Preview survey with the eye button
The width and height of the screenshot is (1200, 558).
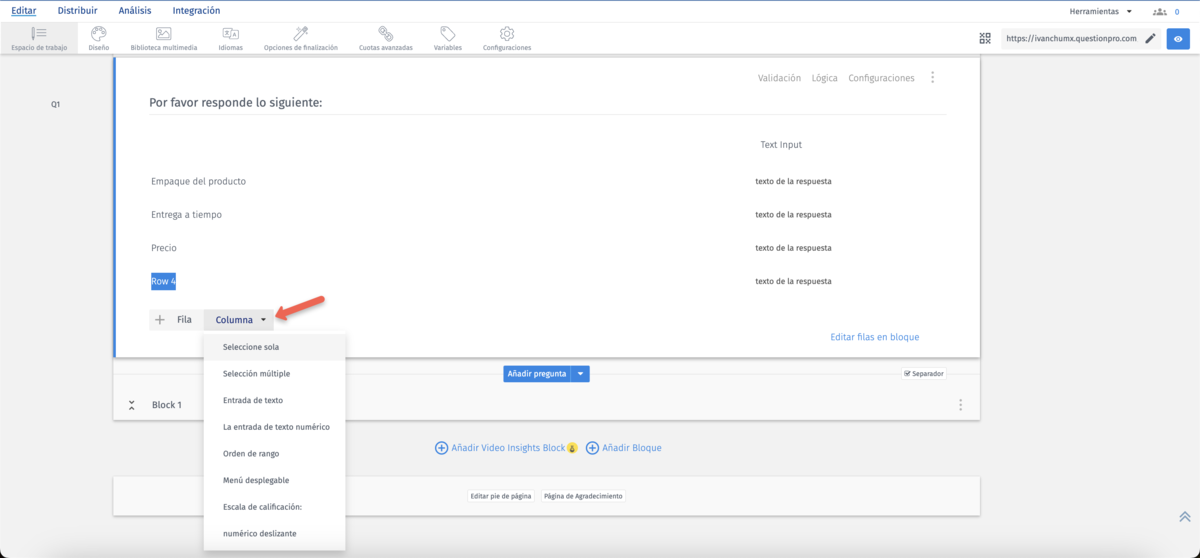tap(1178, 39)
